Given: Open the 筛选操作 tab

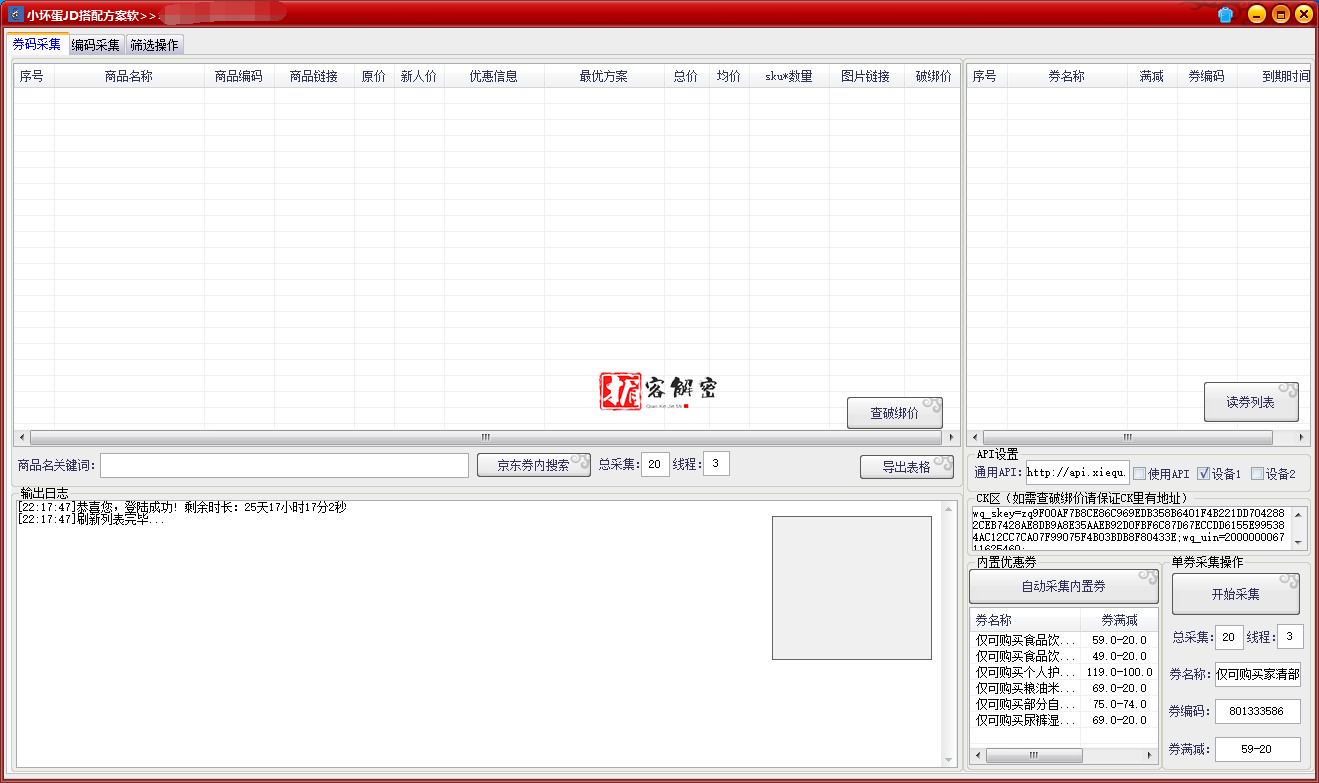Looking at the screenshot, I should coord(154,45).
